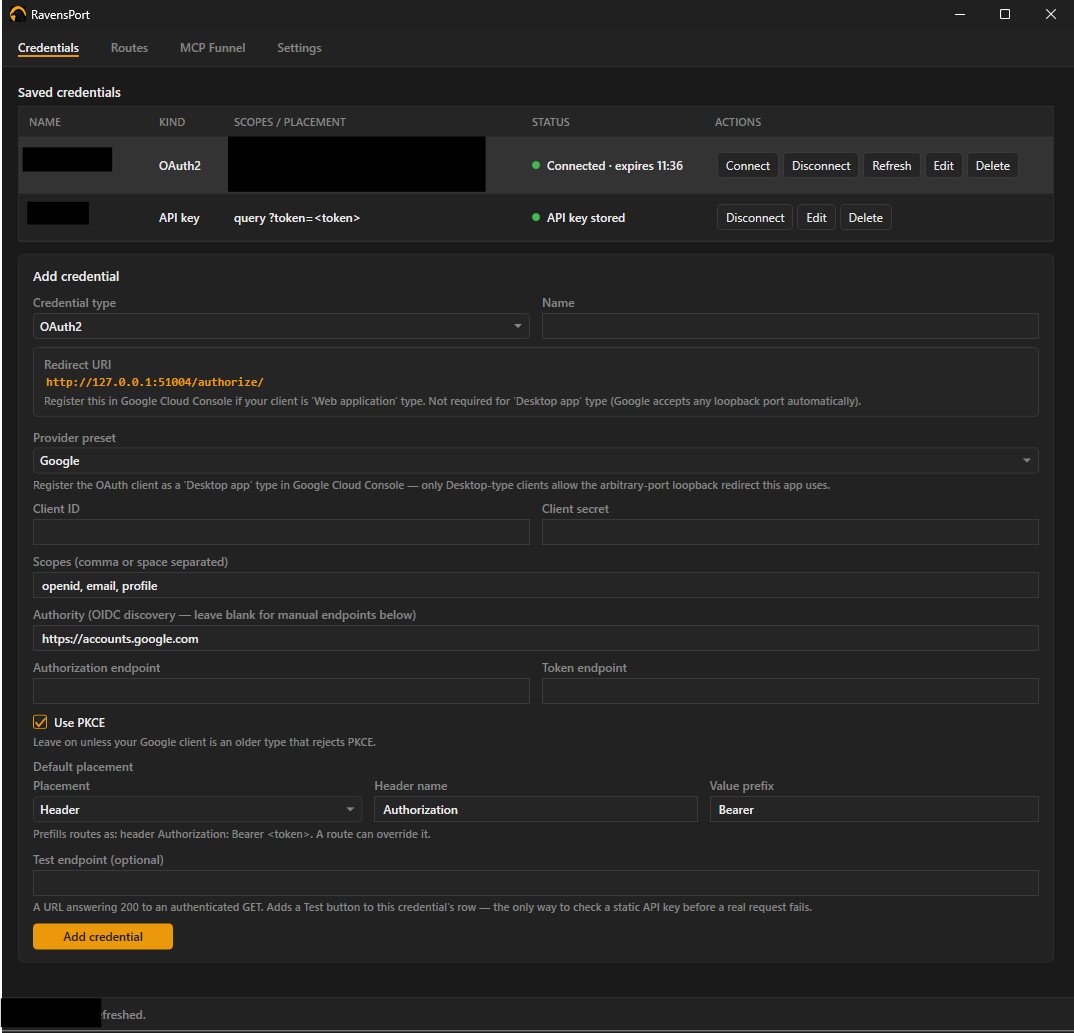The image size is (1074, 1033).
Task: Click the STATUS column header
Action: click(551, 122)
